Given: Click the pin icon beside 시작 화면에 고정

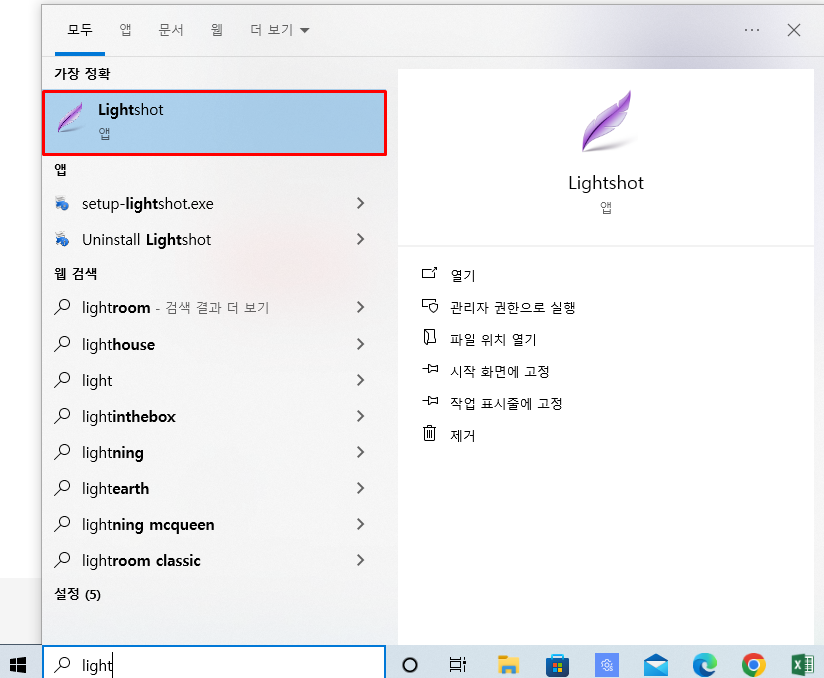Looking at the screenshot, I should [x=430, y=369].
